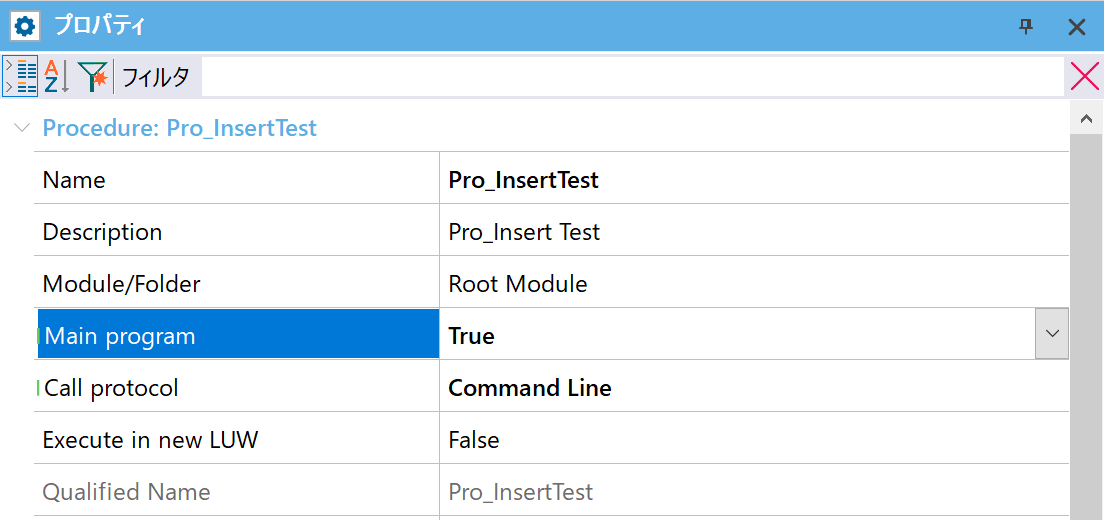Select the Main program True value
This screenshot has width=1104, height=520.
click(x=737, y=336)
